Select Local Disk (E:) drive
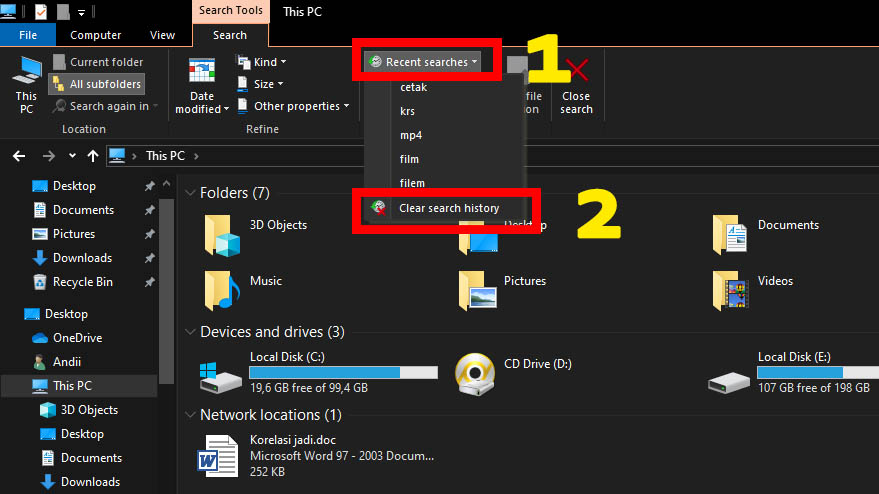Viewport: 879px width, 494px height. click(793, 372)
